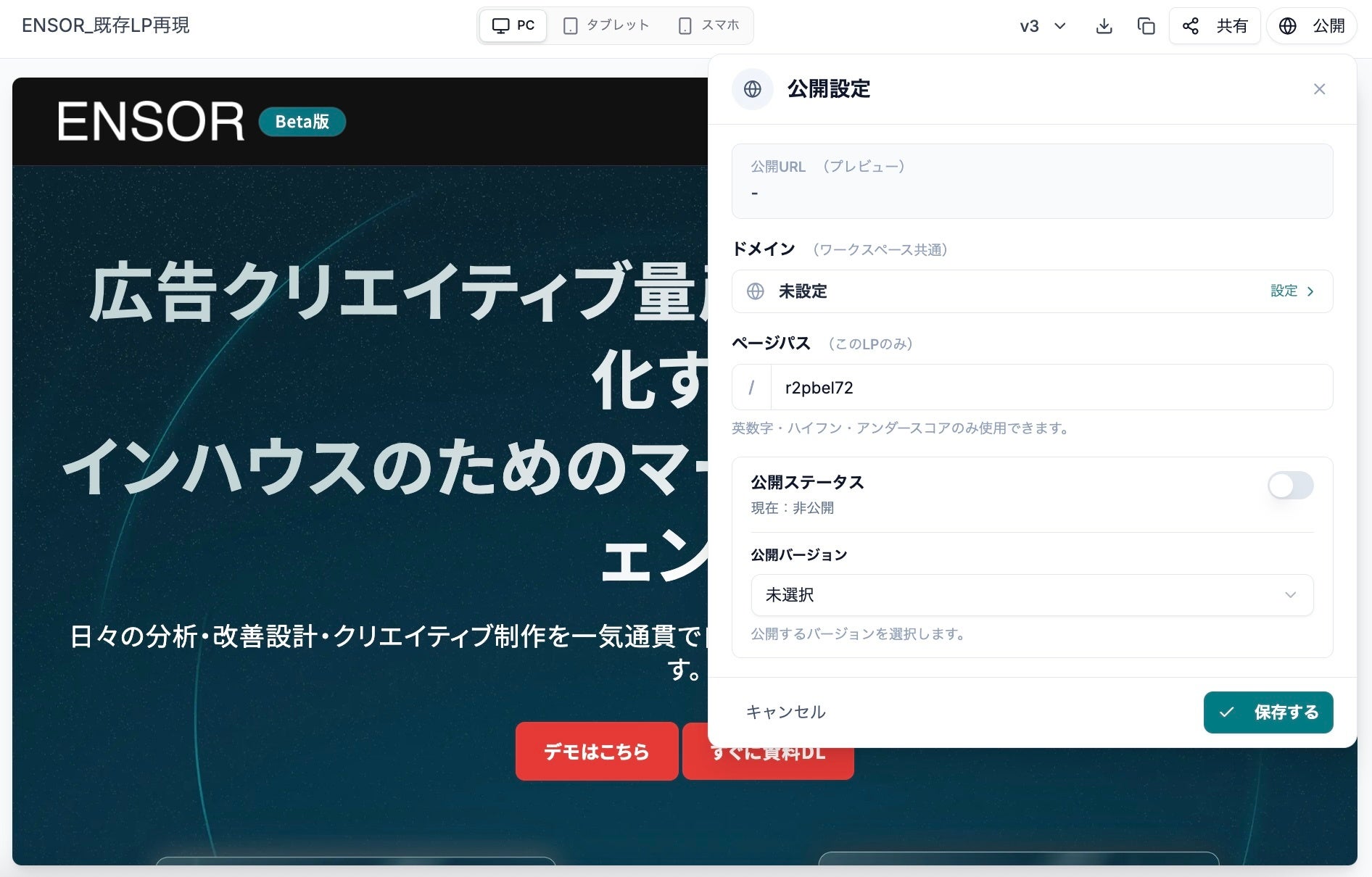The image size is (1372, 877).
Task: Click the 現在：非公開 status text
Action: click(x=792, y=508)
